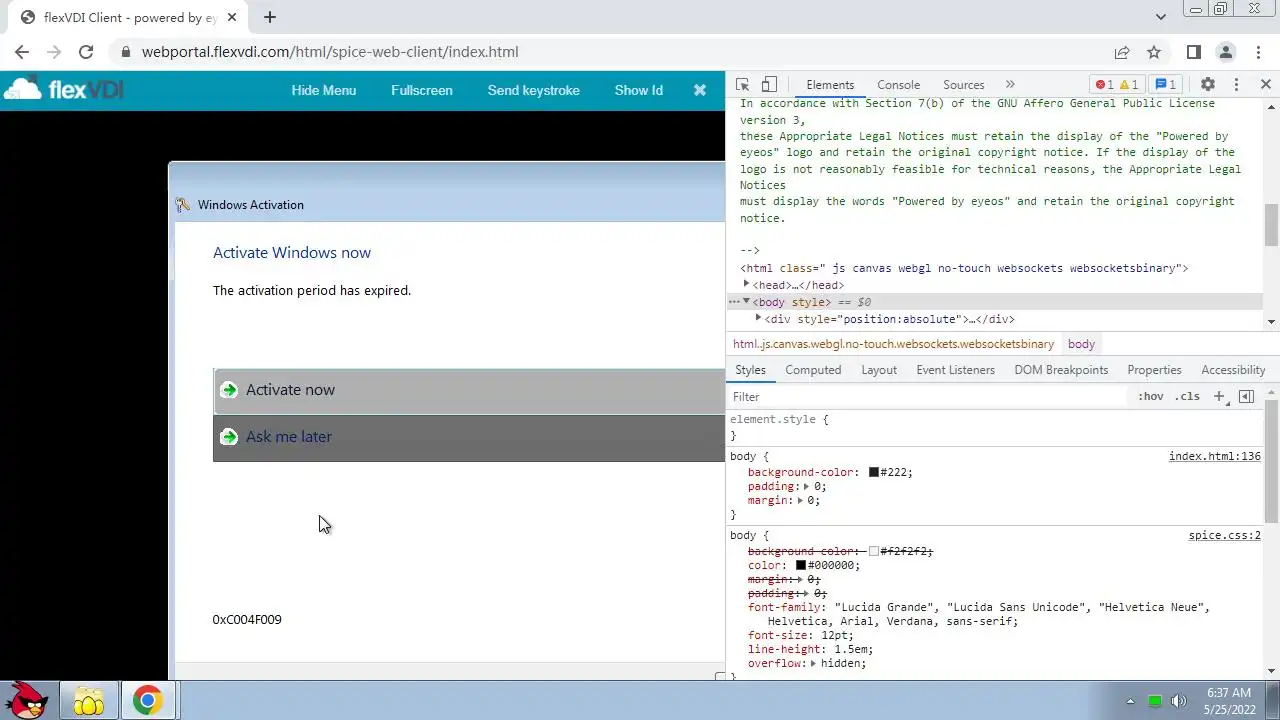Image resolution: width=1280 pixels, height=720 pixels.
Task: Click the #222 background color swatch
Action: 873,473
